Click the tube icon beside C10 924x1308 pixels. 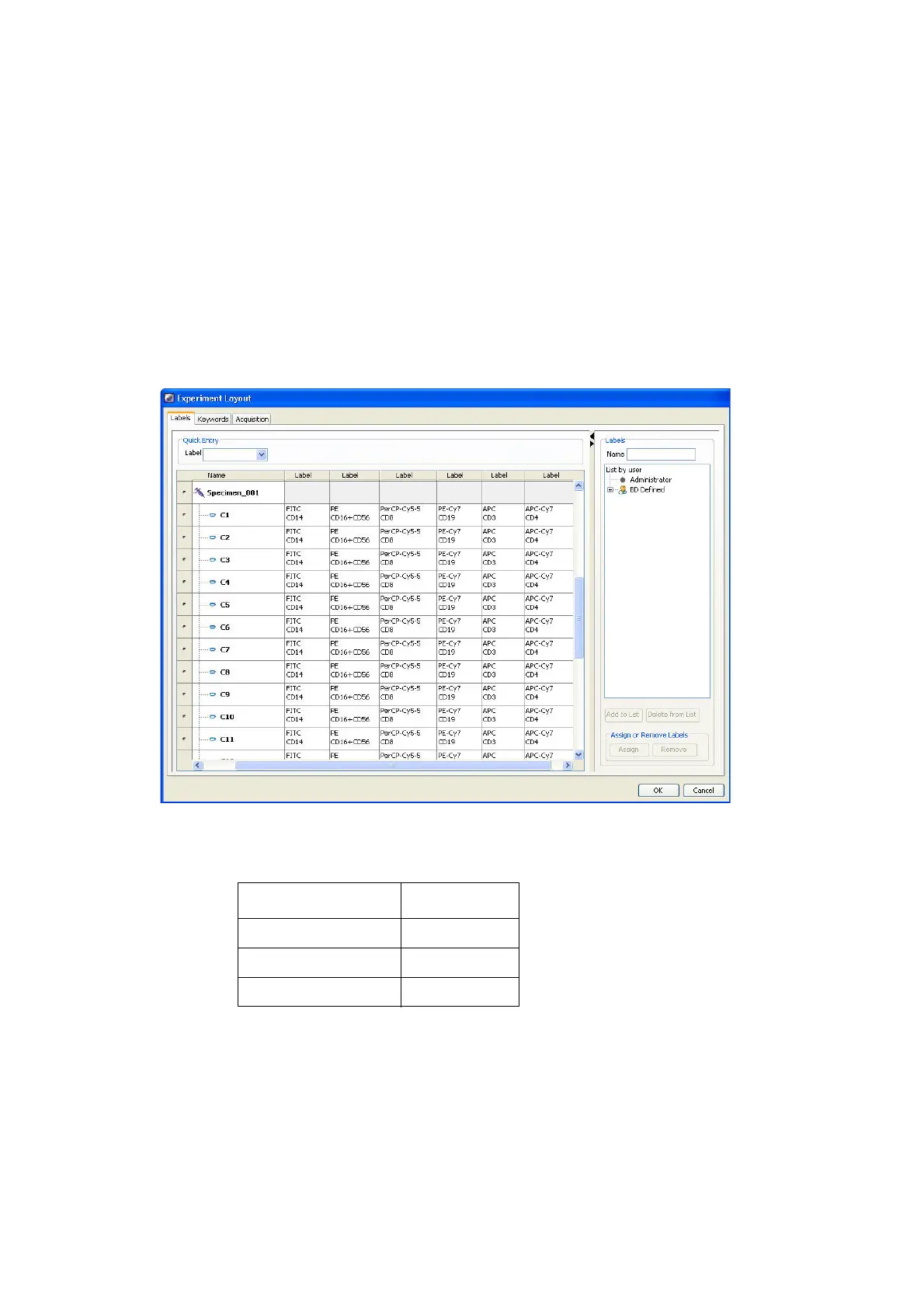tap(213, 717)
